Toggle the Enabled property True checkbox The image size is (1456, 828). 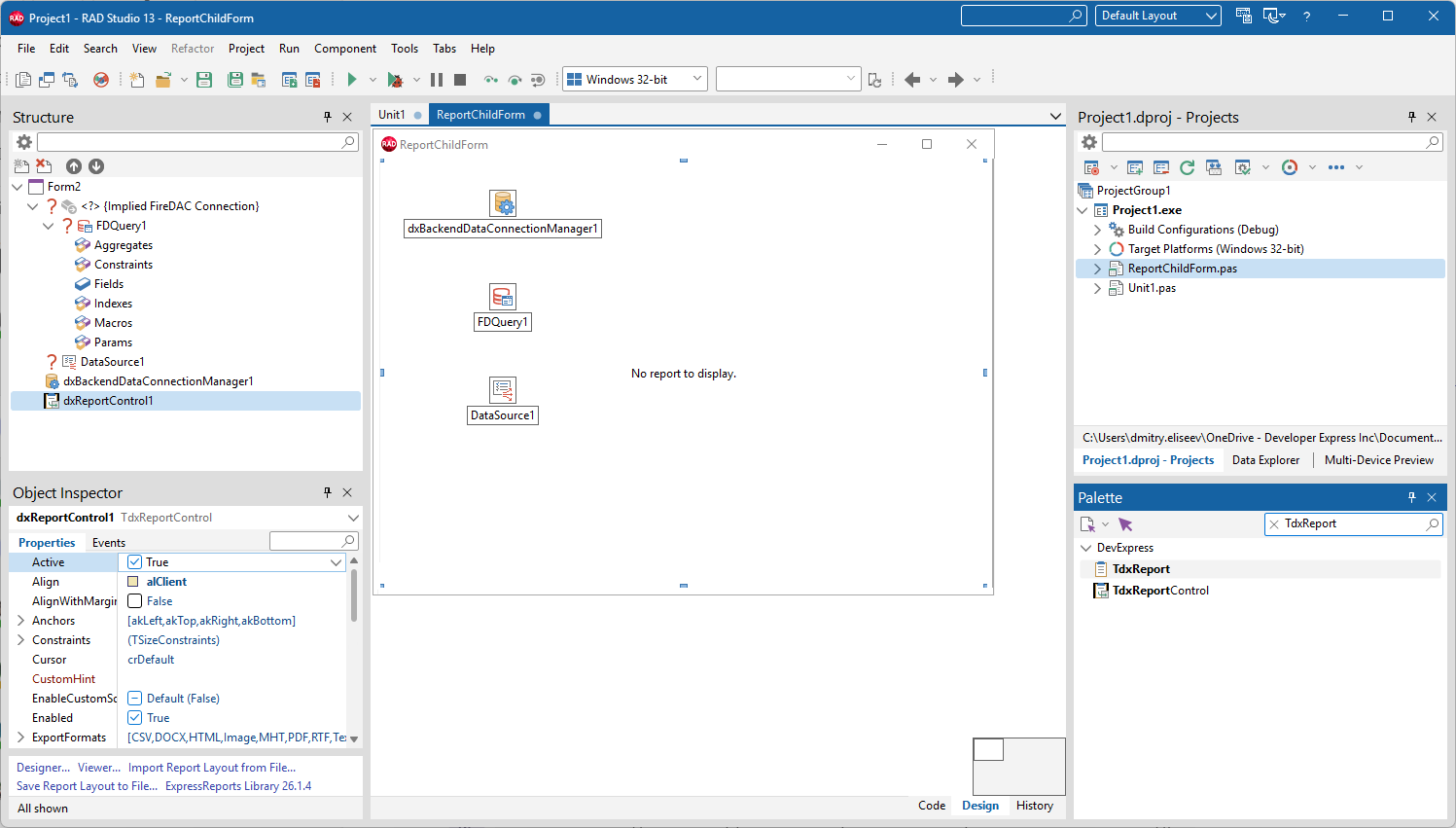pyautogui.click(x=135, y=718)
